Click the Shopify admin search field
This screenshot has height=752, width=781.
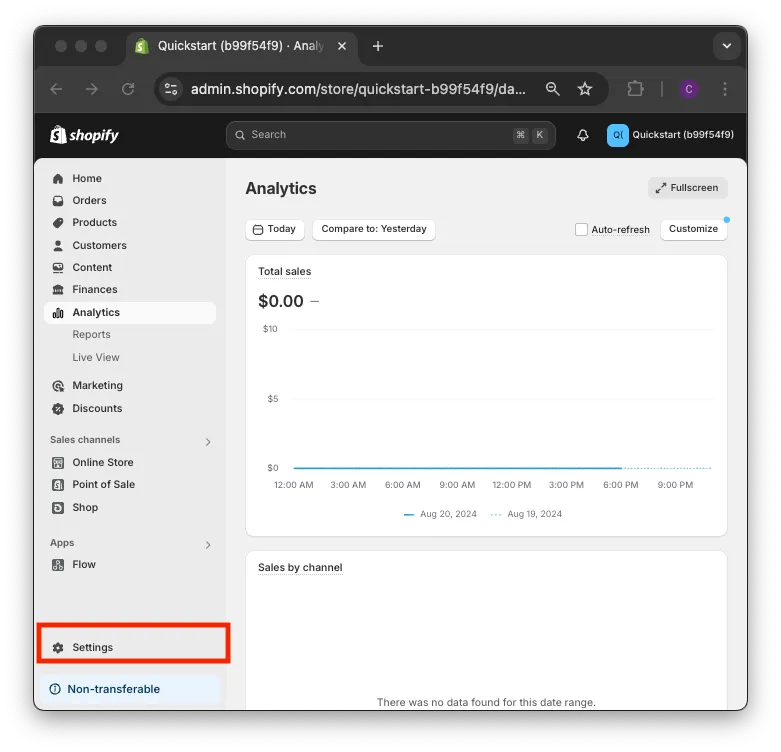pyautogui.click(x=390, y=135)
